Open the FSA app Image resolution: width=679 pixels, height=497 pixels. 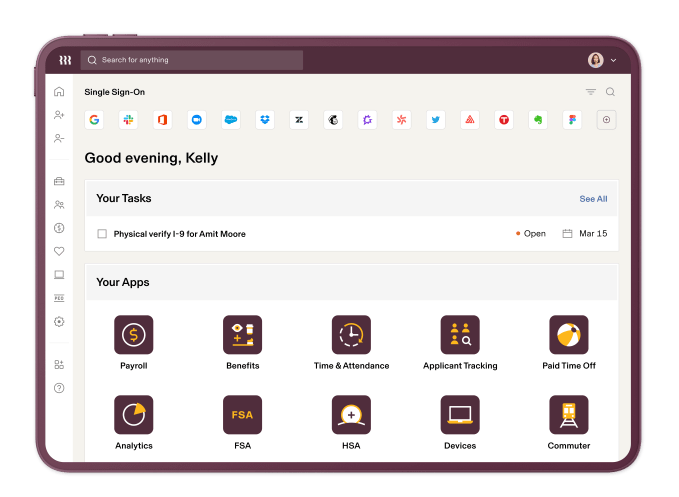tap(242, 414)
